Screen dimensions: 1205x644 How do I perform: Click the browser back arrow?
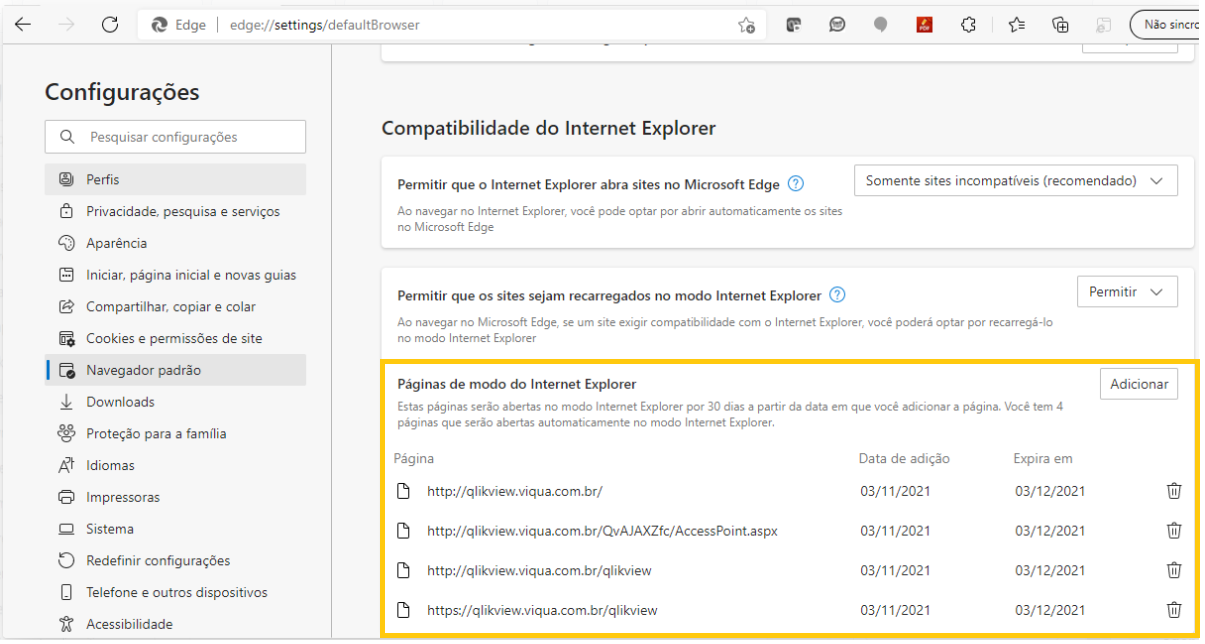[x=23, y=25]
